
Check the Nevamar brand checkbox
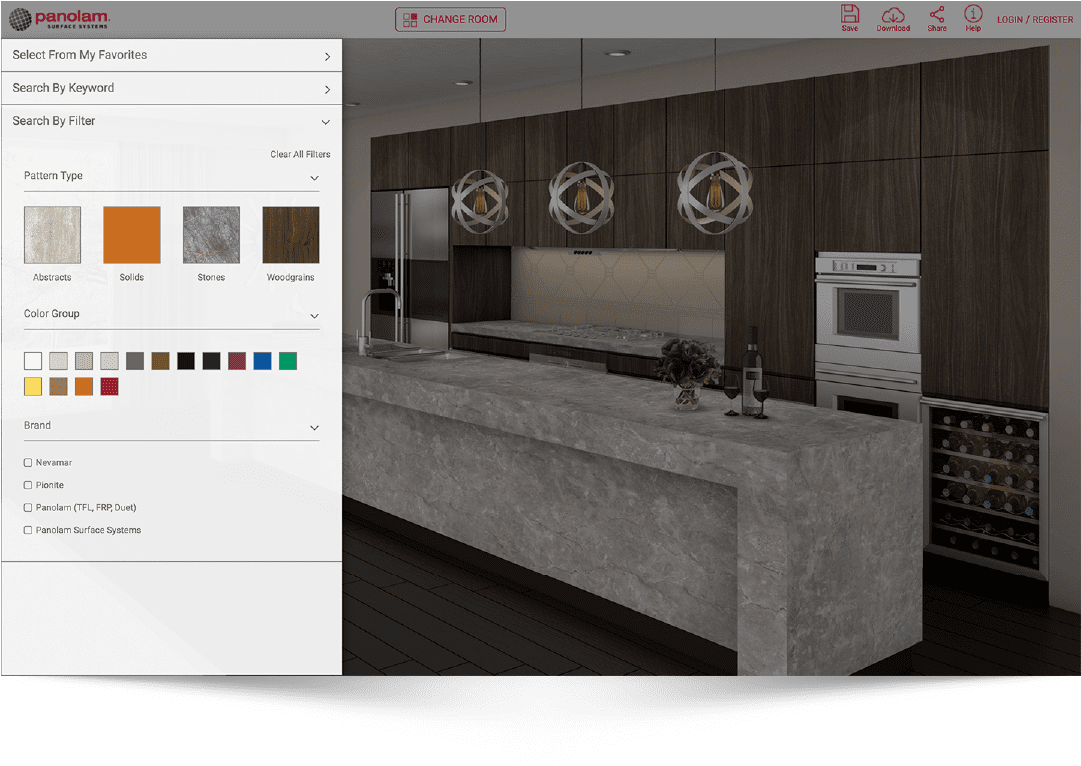coord(28,463)
